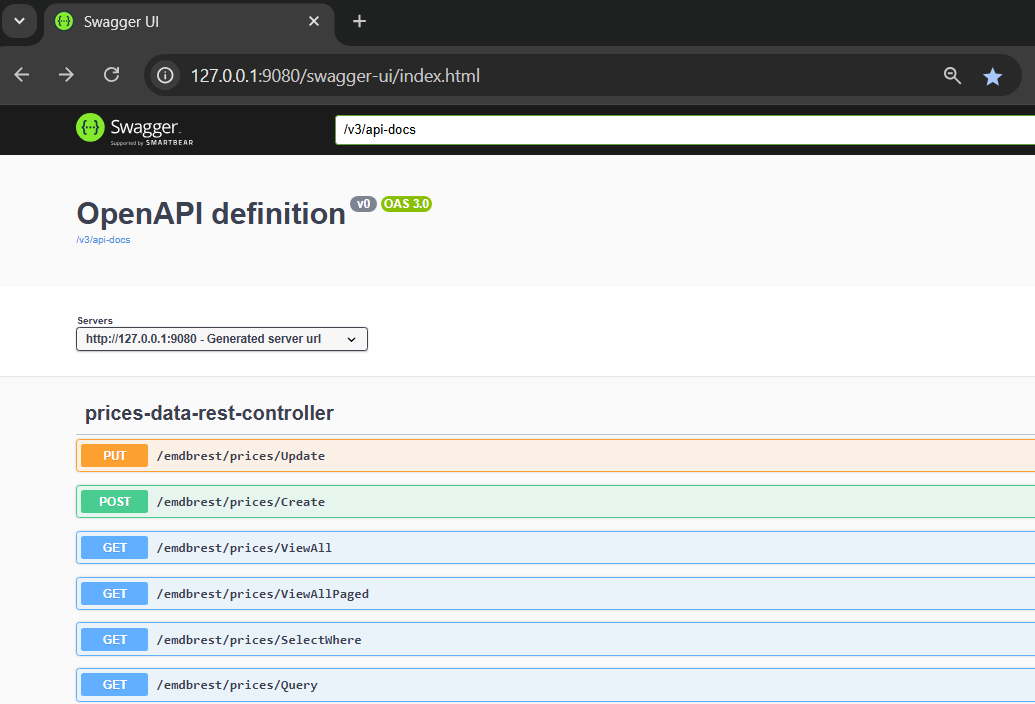
Task: Expand the GET /emdbrest/prices/ViewAll operation
Action: pyautogui.click(x=555, y=548)
